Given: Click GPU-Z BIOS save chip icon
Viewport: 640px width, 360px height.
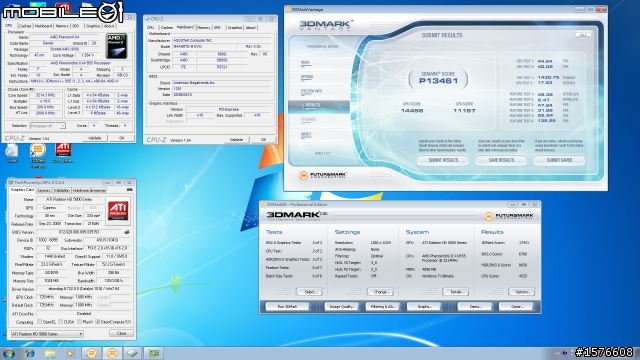Looking at the screenshot, I should [x=127, y=232].
